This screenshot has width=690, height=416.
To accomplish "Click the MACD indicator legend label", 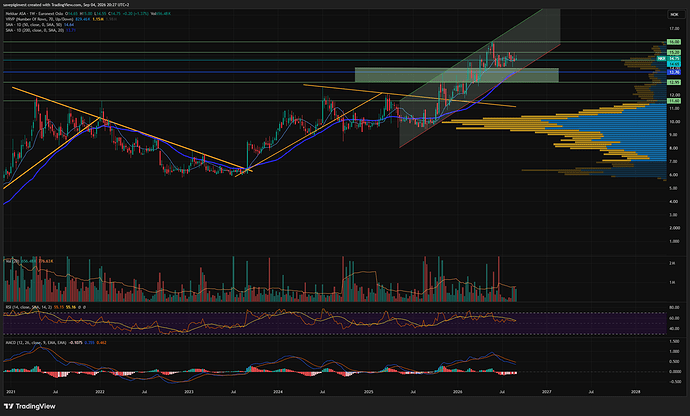I will point(55,342).
